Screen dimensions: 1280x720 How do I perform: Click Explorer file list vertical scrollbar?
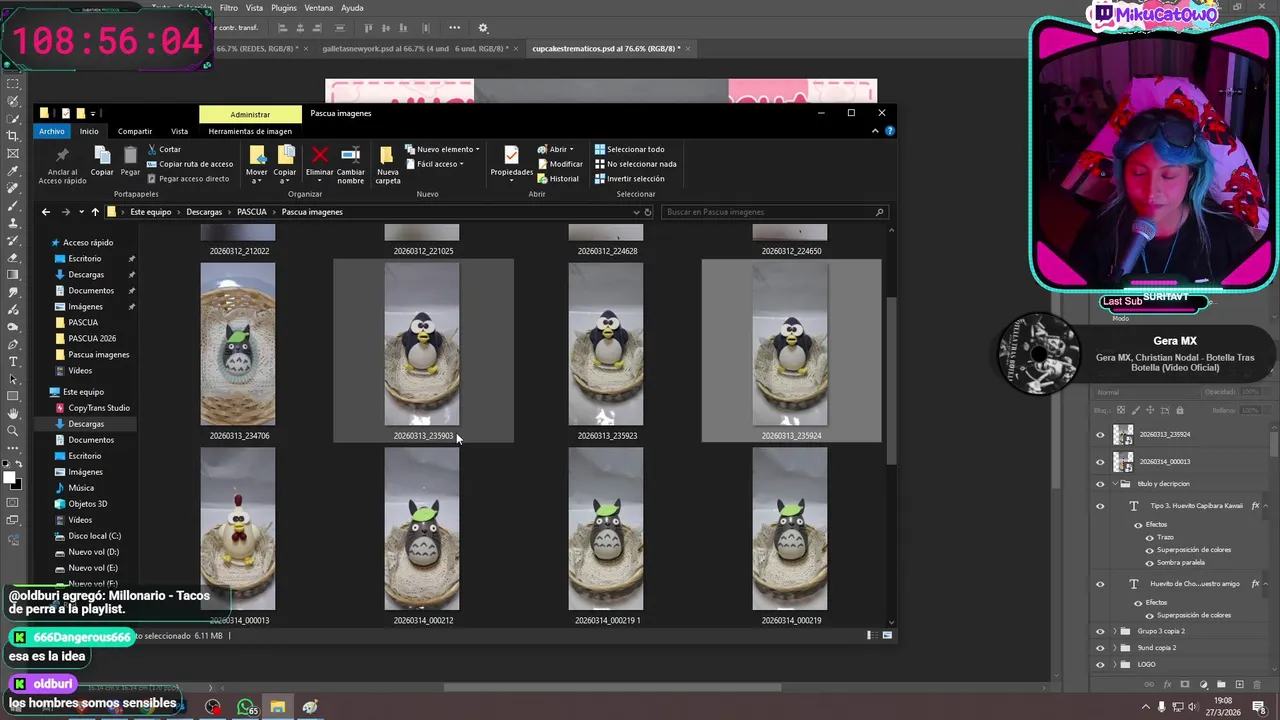(891, 380)
